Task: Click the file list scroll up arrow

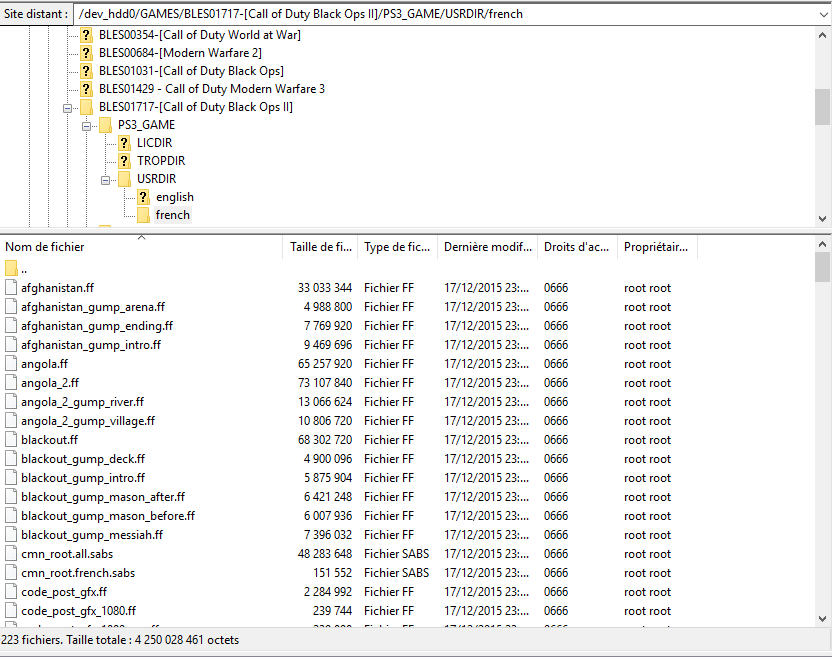Action: (x=822, y=245)
